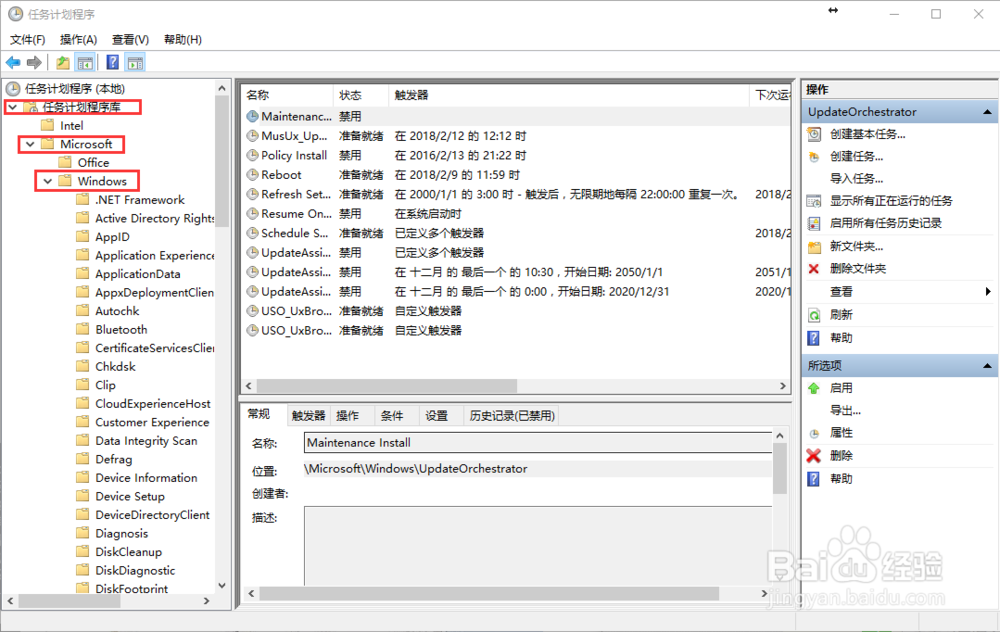1000x632 pixels.
Task: Click the red X 删除 icon under 所选项
Action: pos(813,456)
